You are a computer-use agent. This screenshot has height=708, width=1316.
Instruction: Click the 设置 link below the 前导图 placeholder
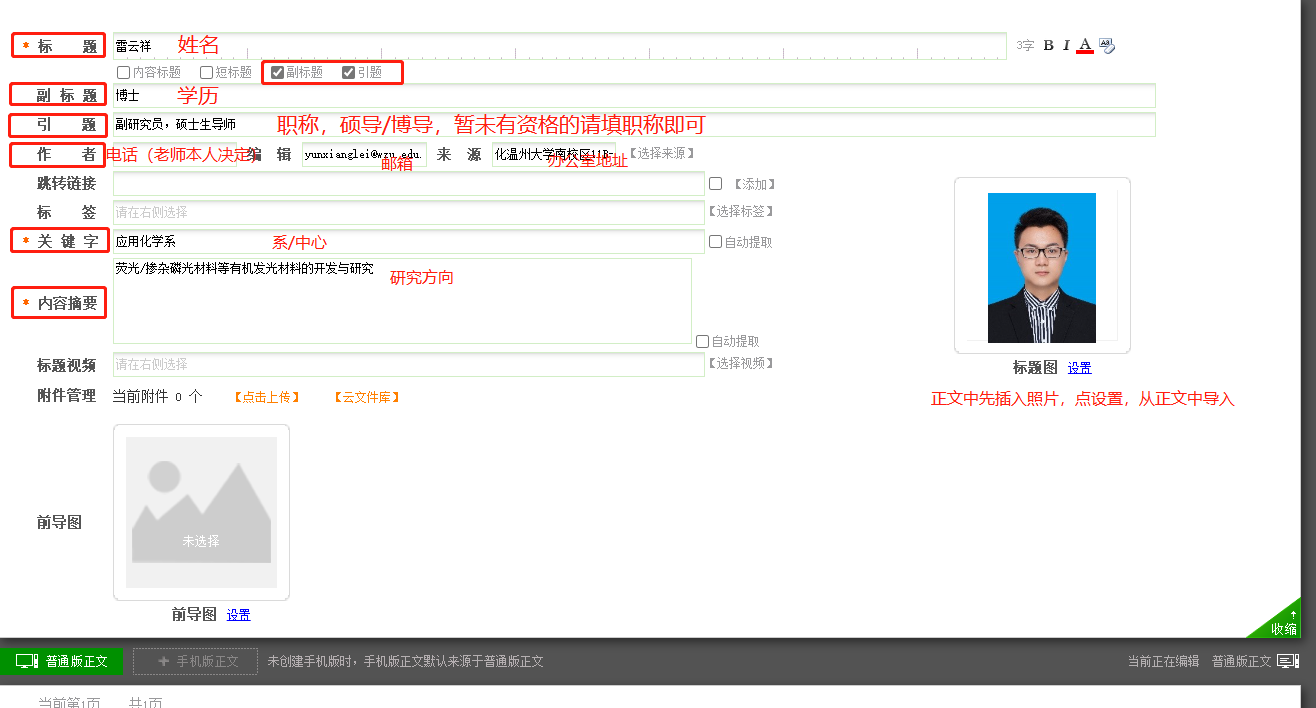pyautogui.click(x=238, y=615)
